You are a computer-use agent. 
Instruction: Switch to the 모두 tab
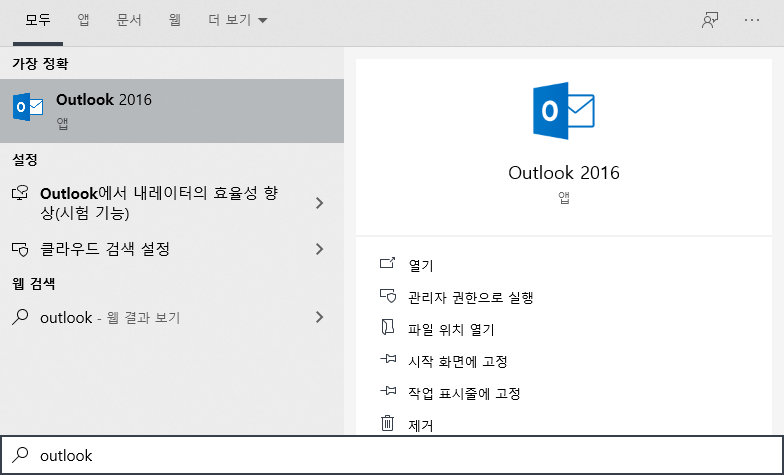(38, 20)
